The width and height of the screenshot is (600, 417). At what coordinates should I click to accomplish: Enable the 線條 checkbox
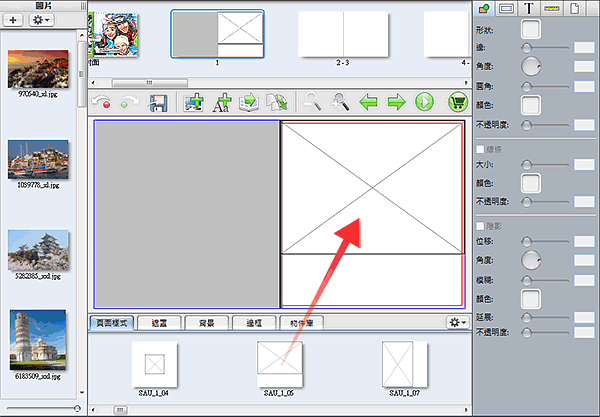click(x=480, y=149)
